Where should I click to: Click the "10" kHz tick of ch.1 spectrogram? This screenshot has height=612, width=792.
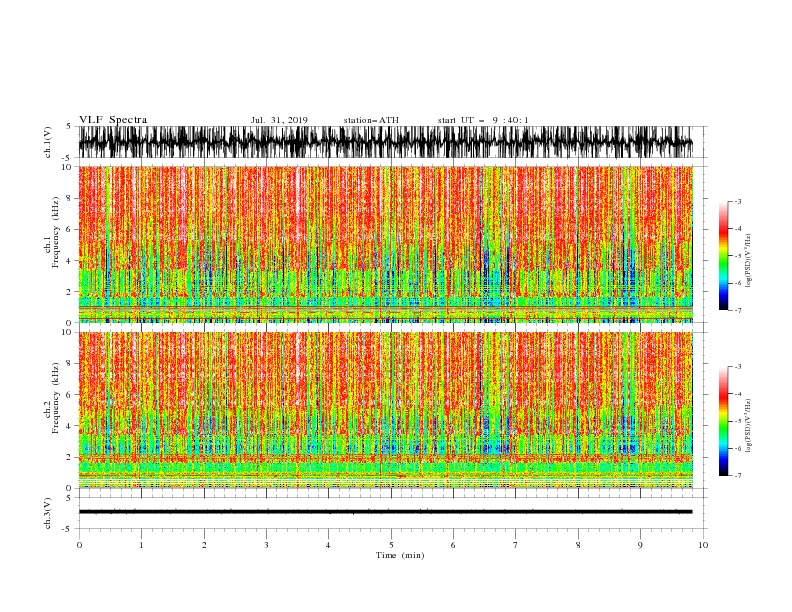68,167
